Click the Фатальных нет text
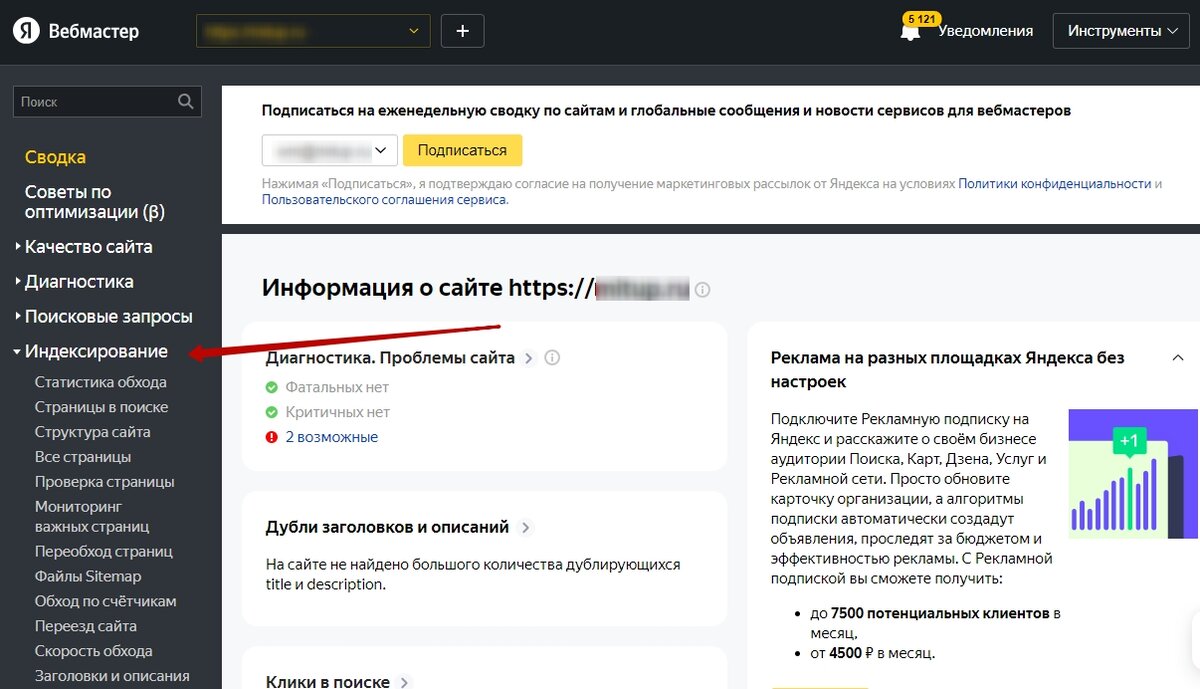The image size is (1200, 689). [x=337, y=387]
